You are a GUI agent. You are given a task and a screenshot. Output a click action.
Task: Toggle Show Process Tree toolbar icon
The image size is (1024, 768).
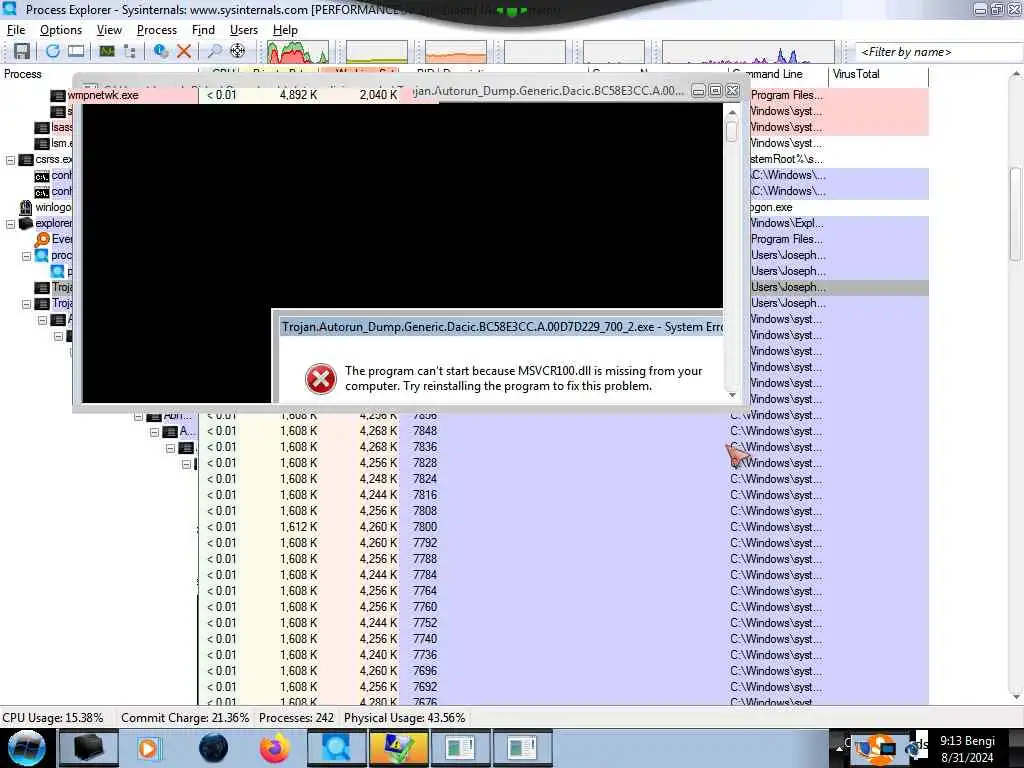click(129, 51)
